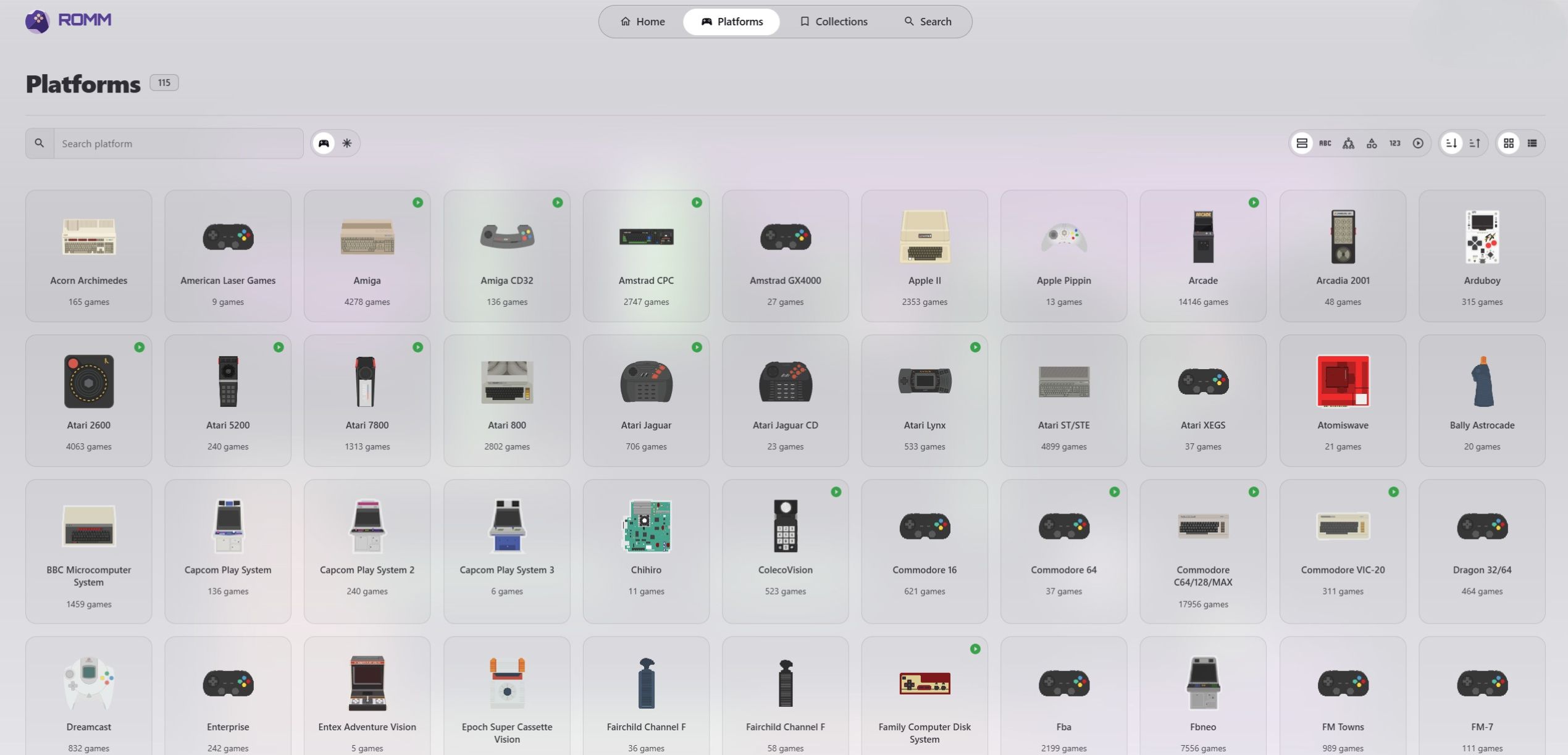Toggle the gamepad filter button
1568x755 pixels.
click(x=324, y=143)
